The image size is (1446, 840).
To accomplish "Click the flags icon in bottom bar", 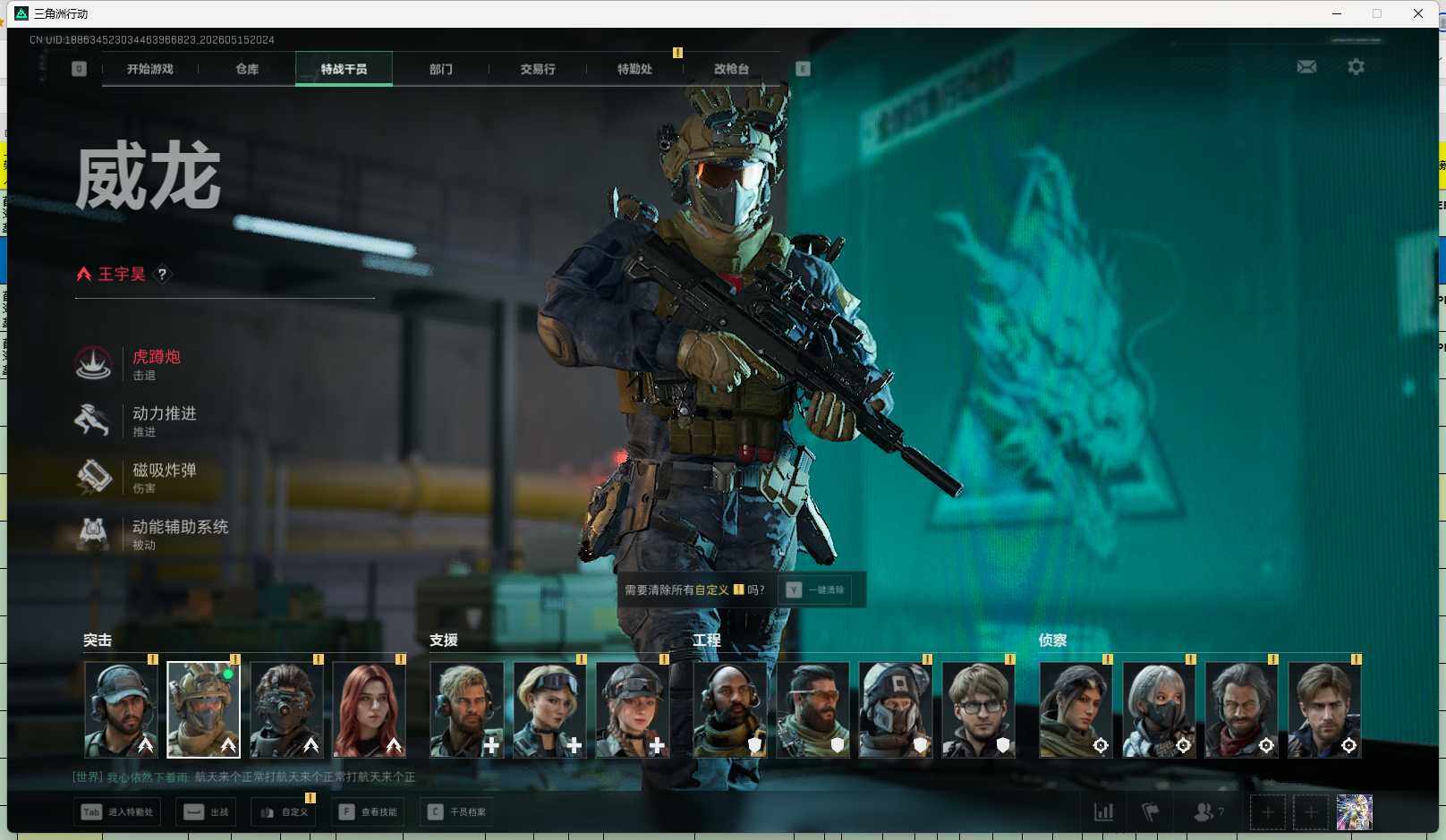I will coord(1151,812).
